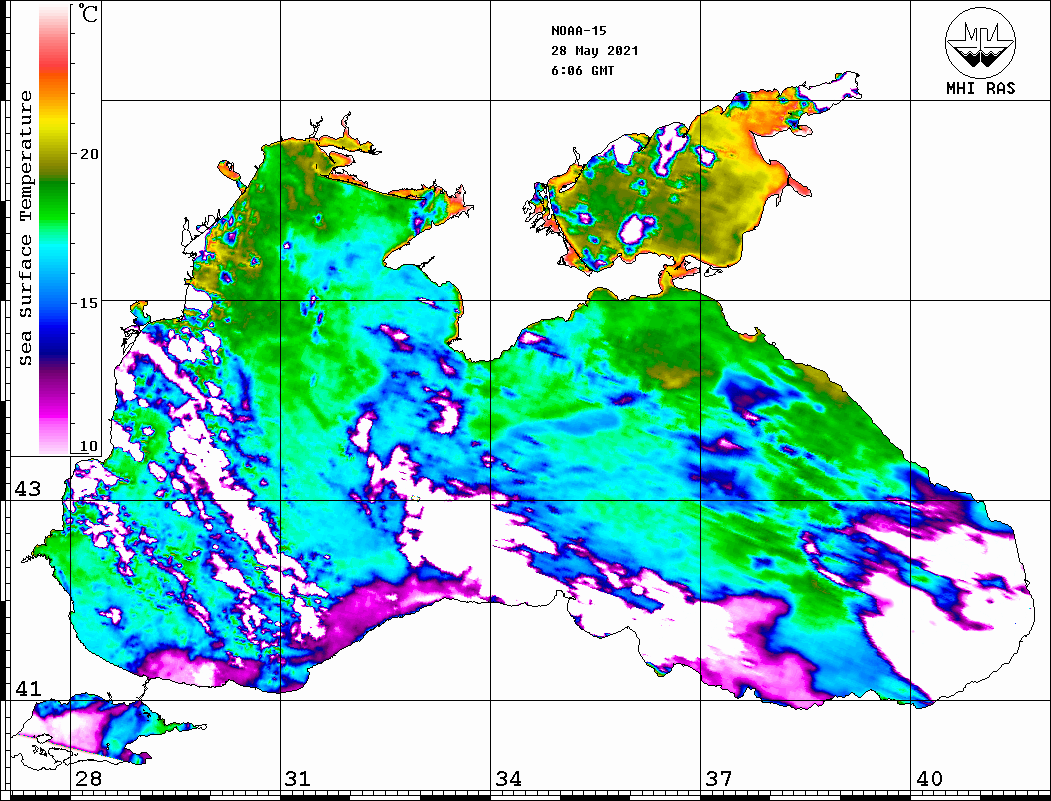The height and width of the screenshot is (801, 1051).
Task: Click latitude label 43
Action: point(27,489)
